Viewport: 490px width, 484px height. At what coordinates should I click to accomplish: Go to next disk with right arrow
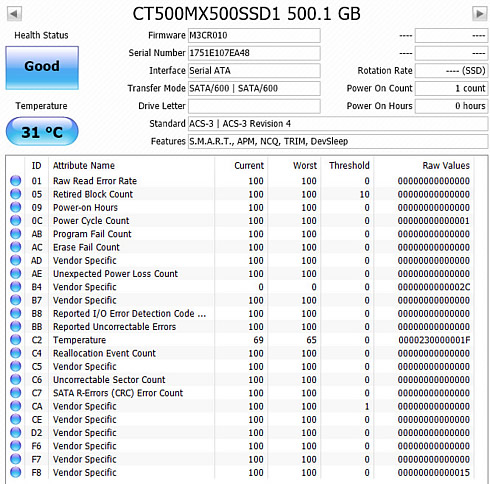(x=480, y=14)
